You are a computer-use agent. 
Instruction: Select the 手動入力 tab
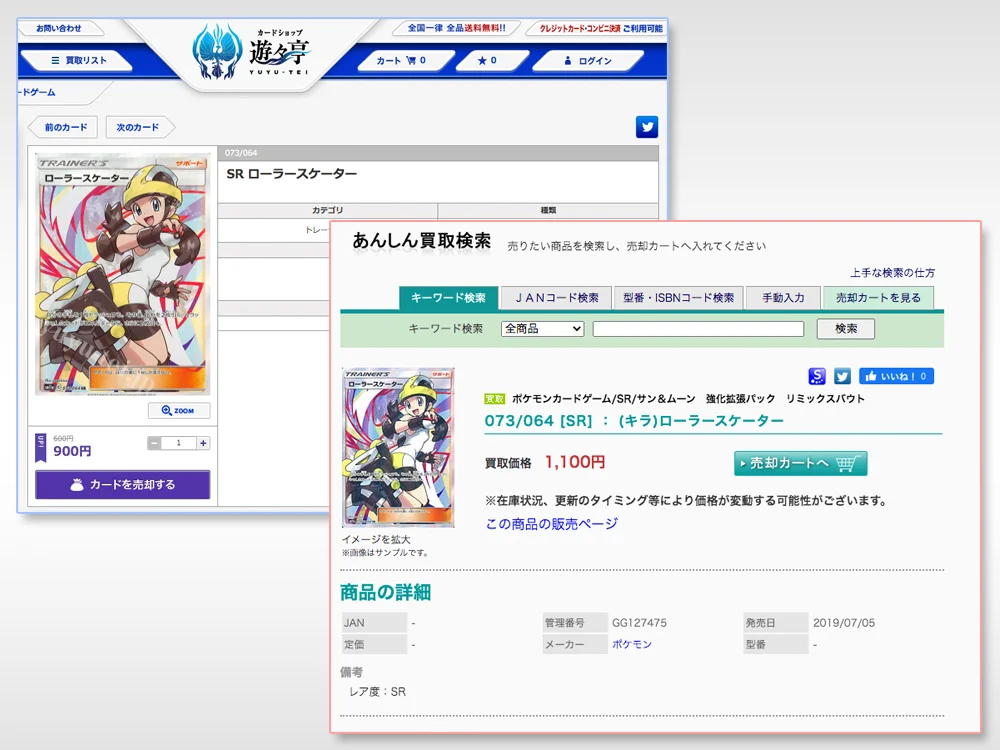pos(783,298)
